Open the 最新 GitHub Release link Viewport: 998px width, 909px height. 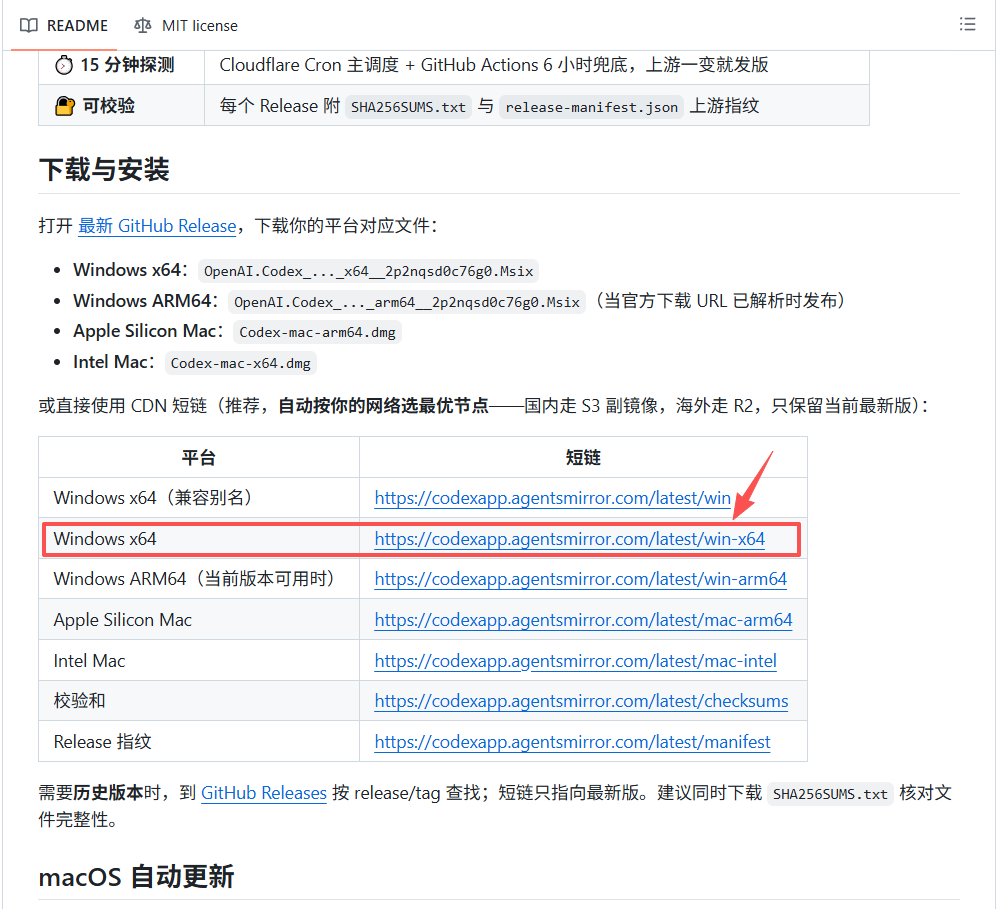(x=157, y=226)
